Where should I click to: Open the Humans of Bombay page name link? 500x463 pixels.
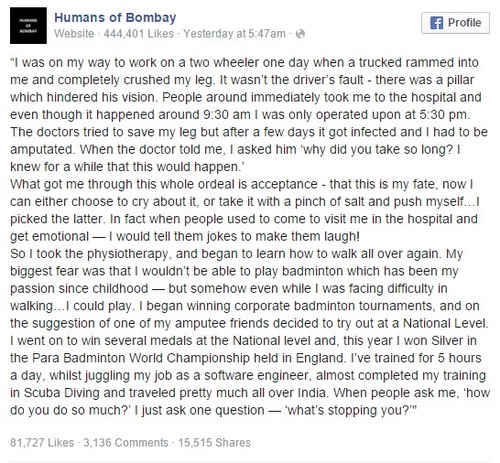(115, 18)
